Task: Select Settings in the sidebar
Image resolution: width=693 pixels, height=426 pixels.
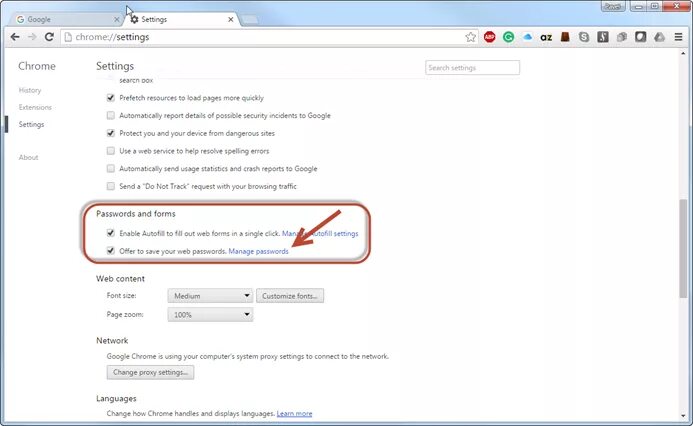Action: point(31,125)
